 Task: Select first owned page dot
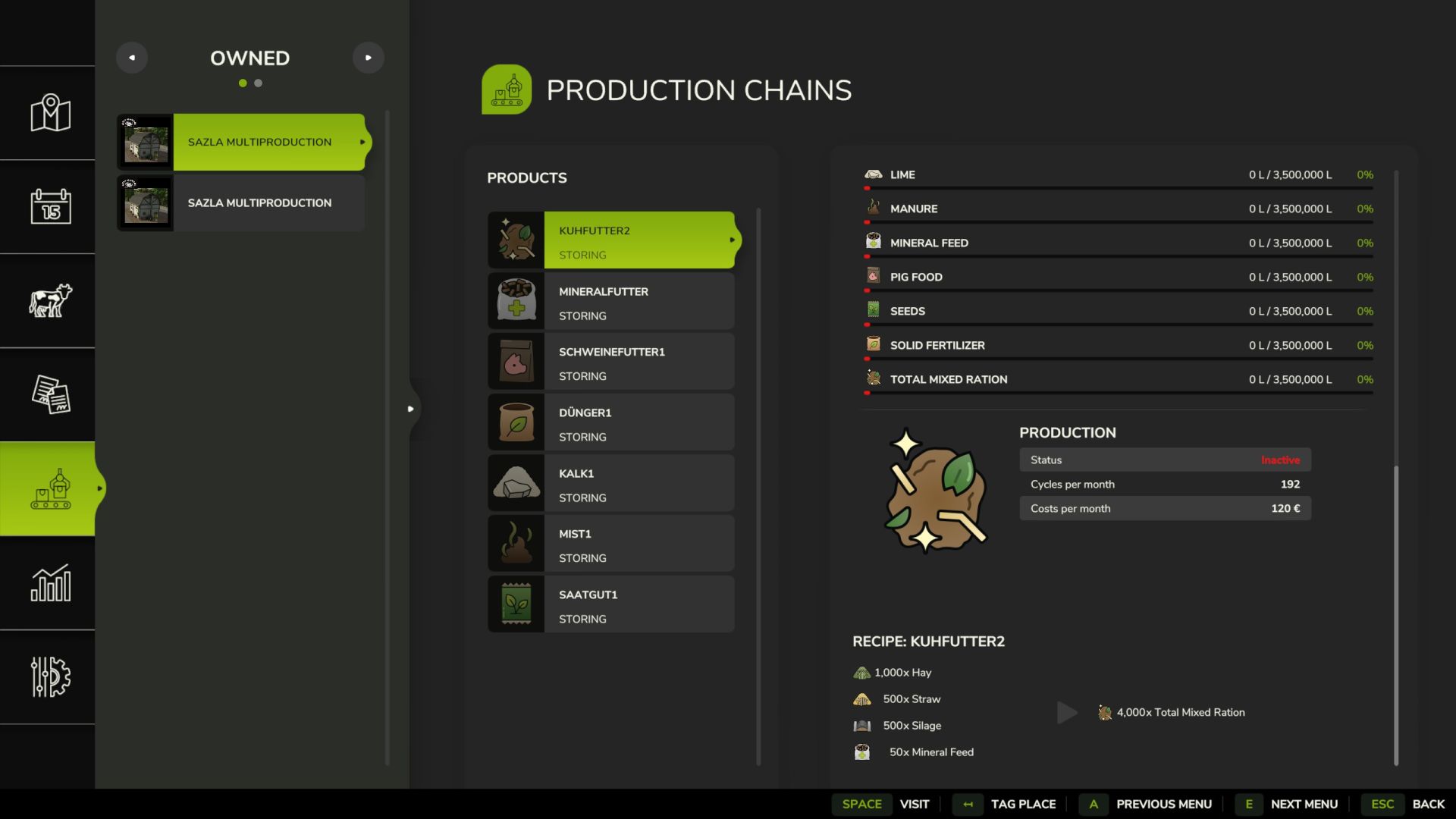243,83
